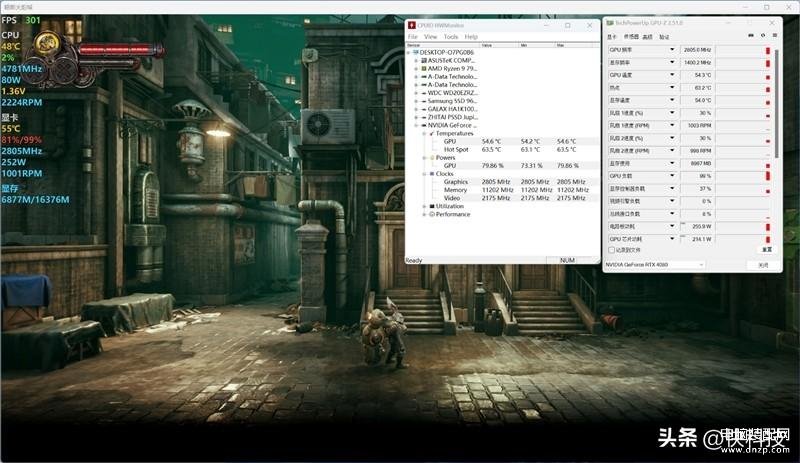This screenshot has height=463, width=800.
Task: Click the GPU-Z refresh icon
Action: click(x=763, y=36)
